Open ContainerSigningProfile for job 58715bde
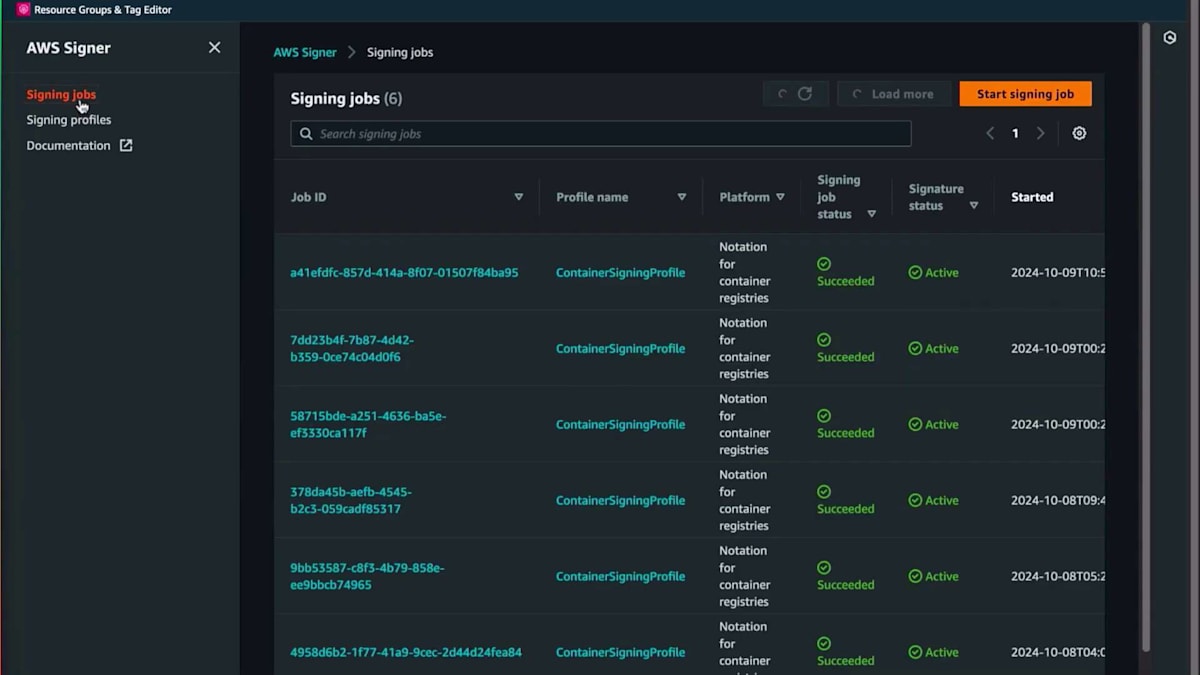 pos(620,425)
